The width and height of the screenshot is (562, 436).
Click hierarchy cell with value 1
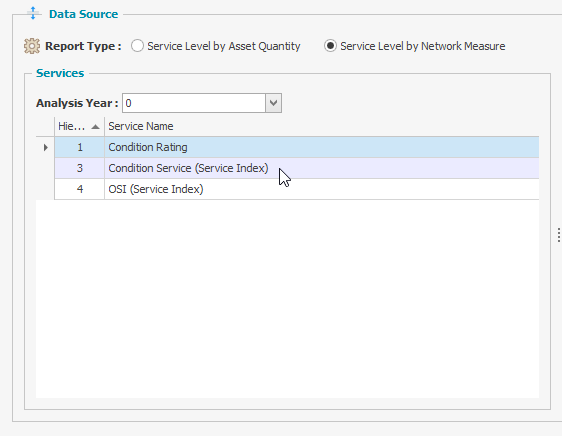coord(80,147)
